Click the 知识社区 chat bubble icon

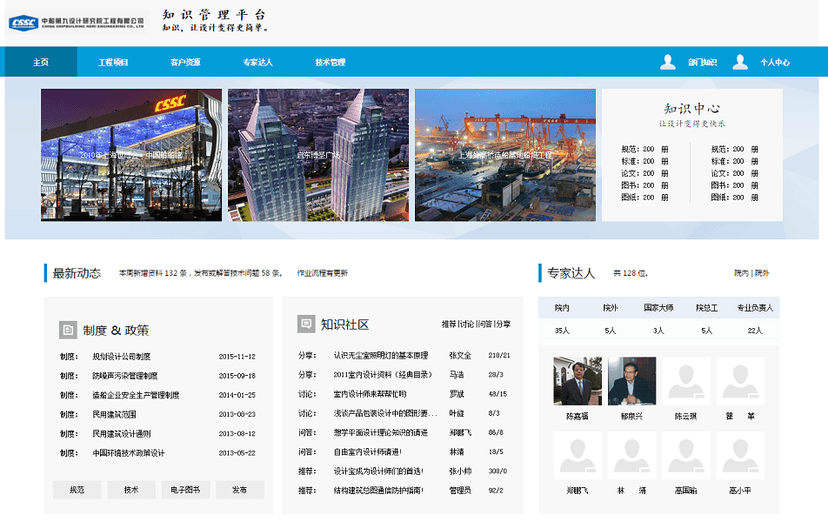[306, 324]
